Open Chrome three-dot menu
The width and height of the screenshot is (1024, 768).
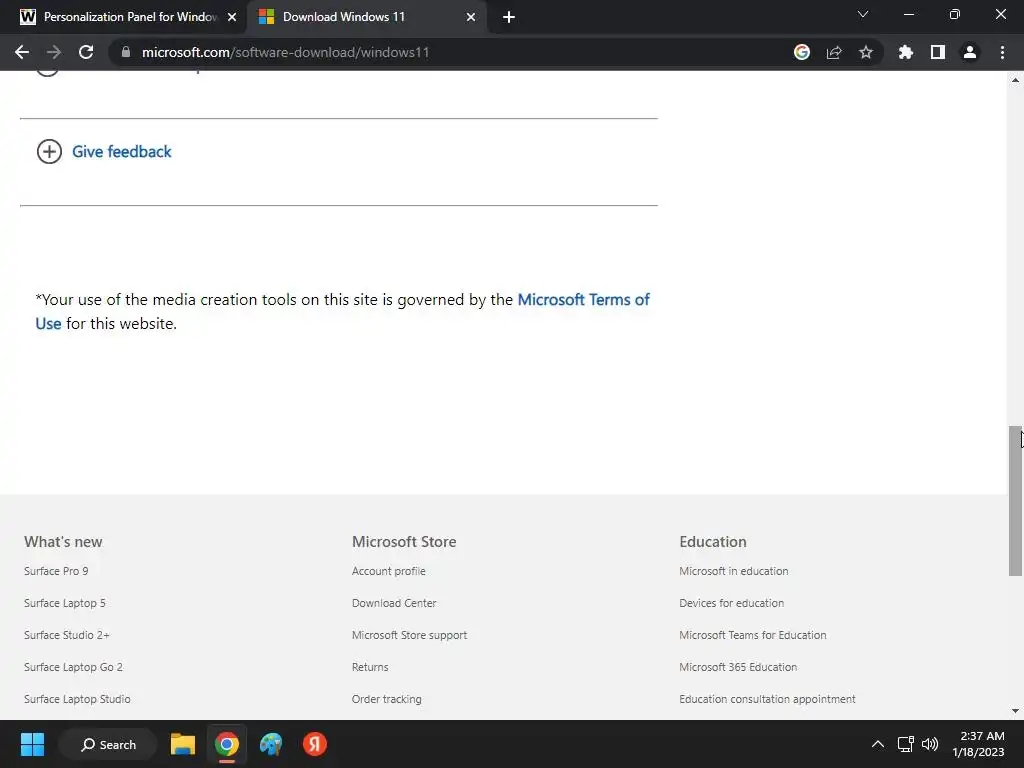(x=1002, y=52)
